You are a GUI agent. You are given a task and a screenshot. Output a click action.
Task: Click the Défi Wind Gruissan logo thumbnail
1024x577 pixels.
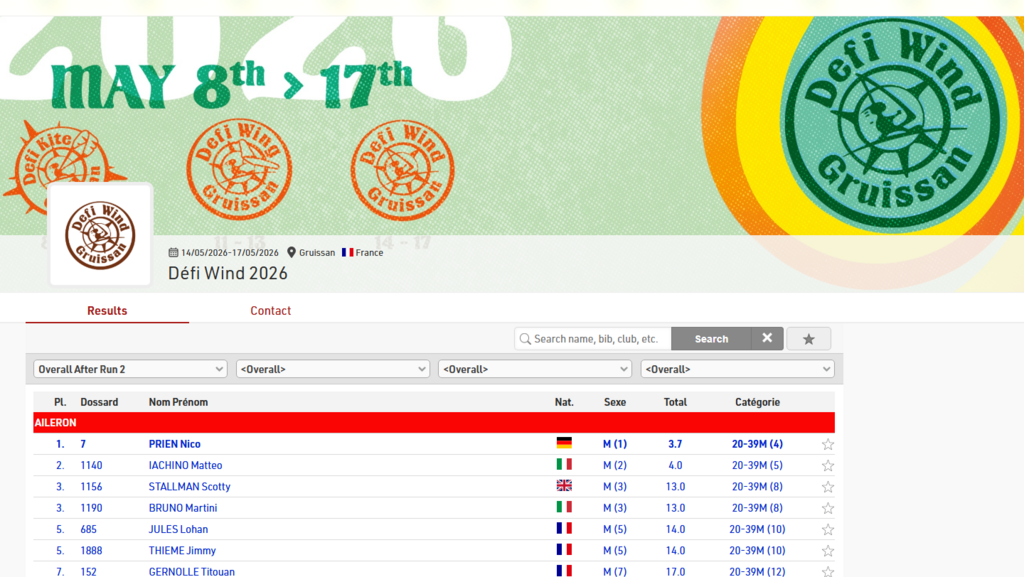(x=101, y=234)
